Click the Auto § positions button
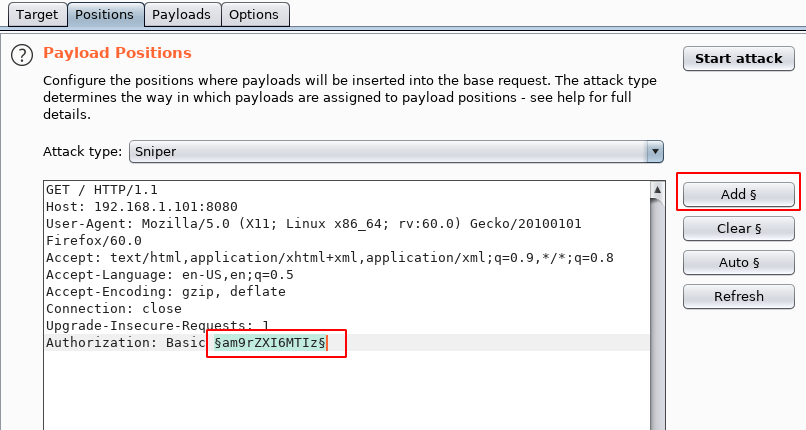The width and height of the screenshot is (806, 430). point(739,263)
